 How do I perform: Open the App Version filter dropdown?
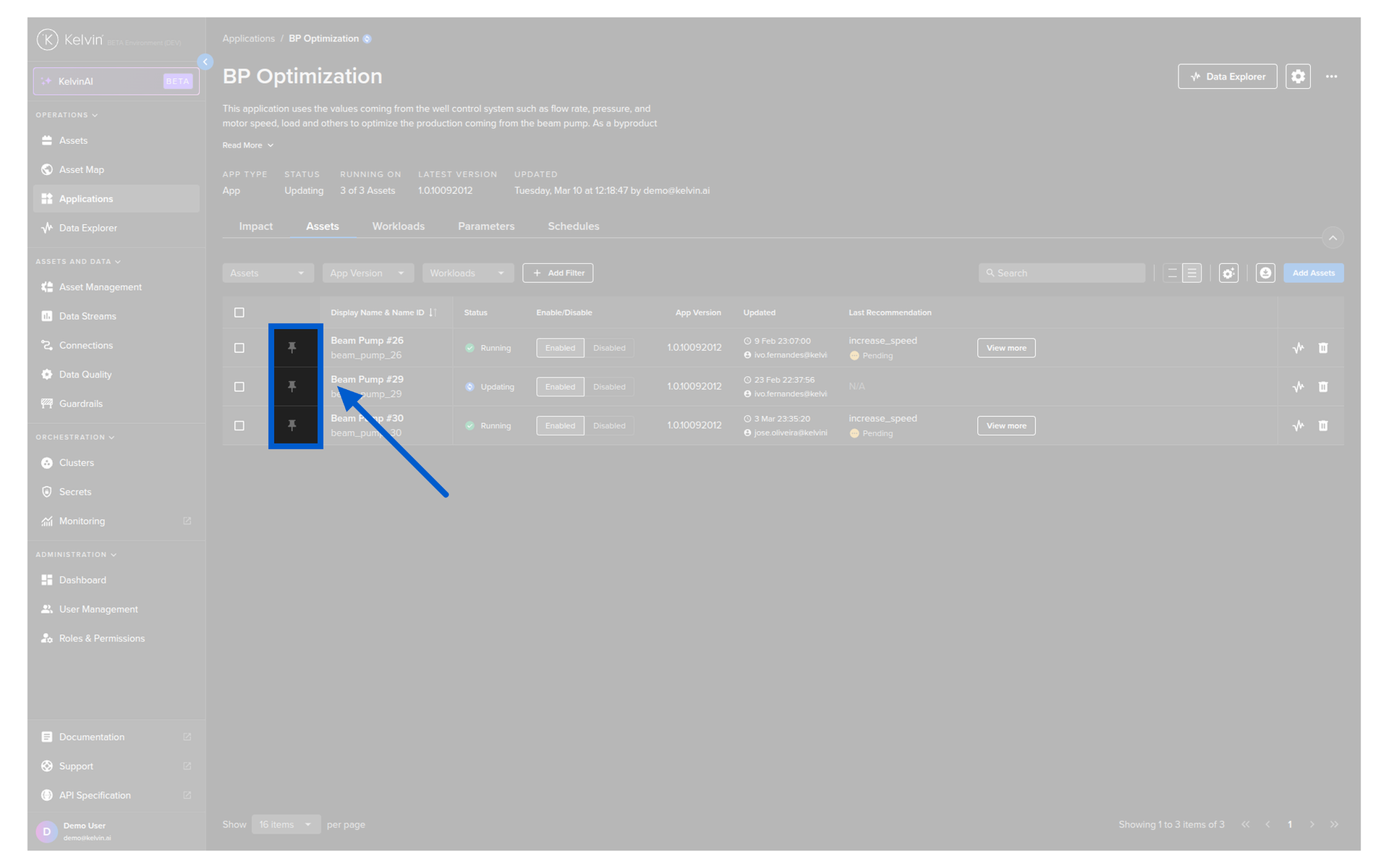[368, 273]
